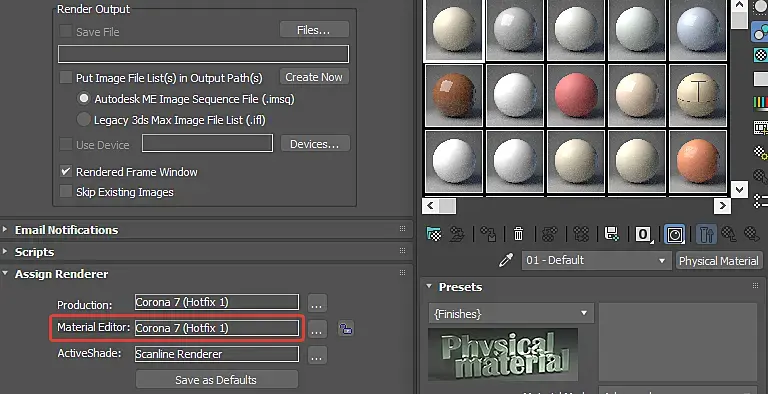768x394 pixels.
Task: Open the Material ID Channel flyout
Action: 644,234
